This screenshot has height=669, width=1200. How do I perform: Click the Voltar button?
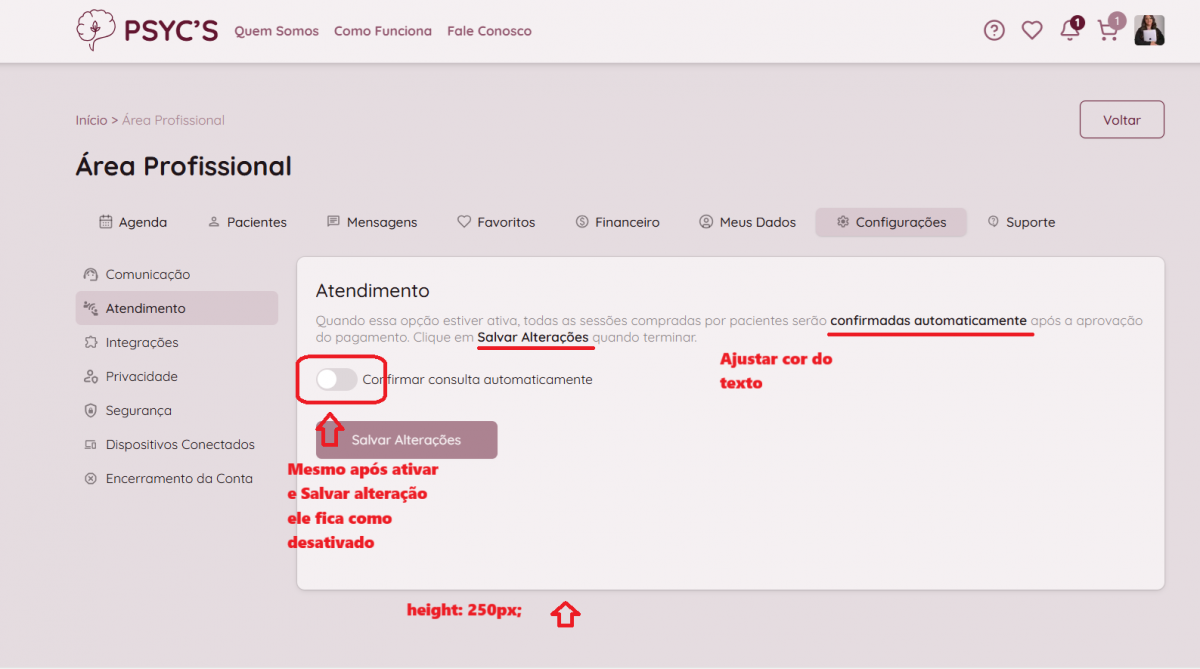1121,120
